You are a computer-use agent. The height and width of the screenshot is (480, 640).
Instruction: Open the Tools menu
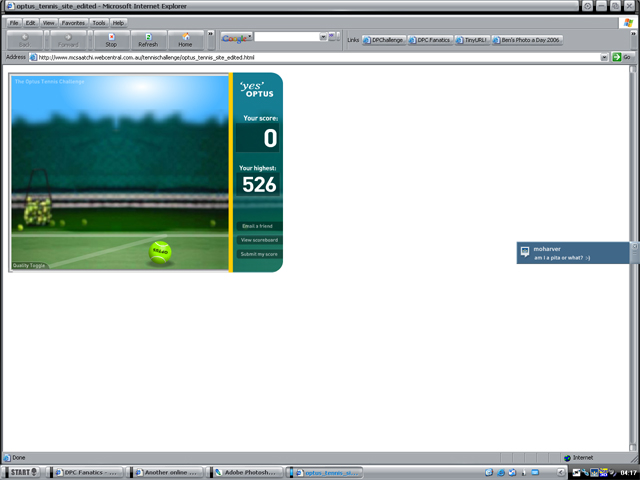pos(98,23)
